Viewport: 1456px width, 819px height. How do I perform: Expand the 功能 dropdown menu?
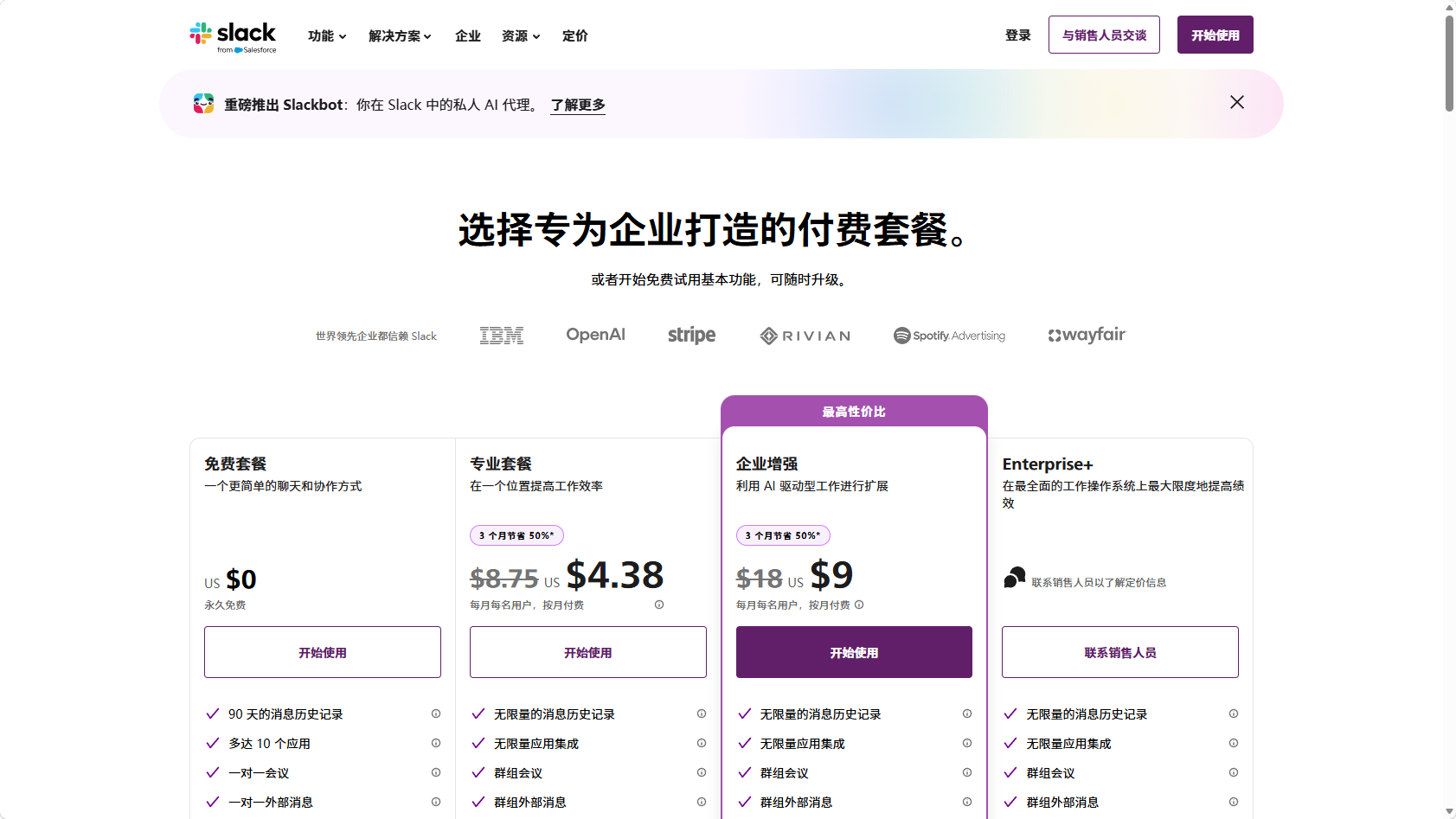(327, 36)
